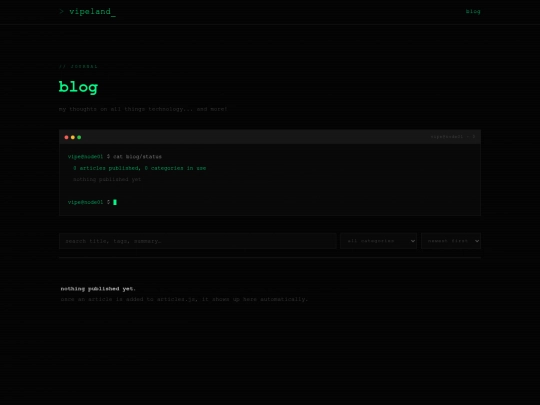Image resolution: width=540 pixels, height=405 pixels.
Task: Select the terminal title text at right
Action: tap(453, 137)
